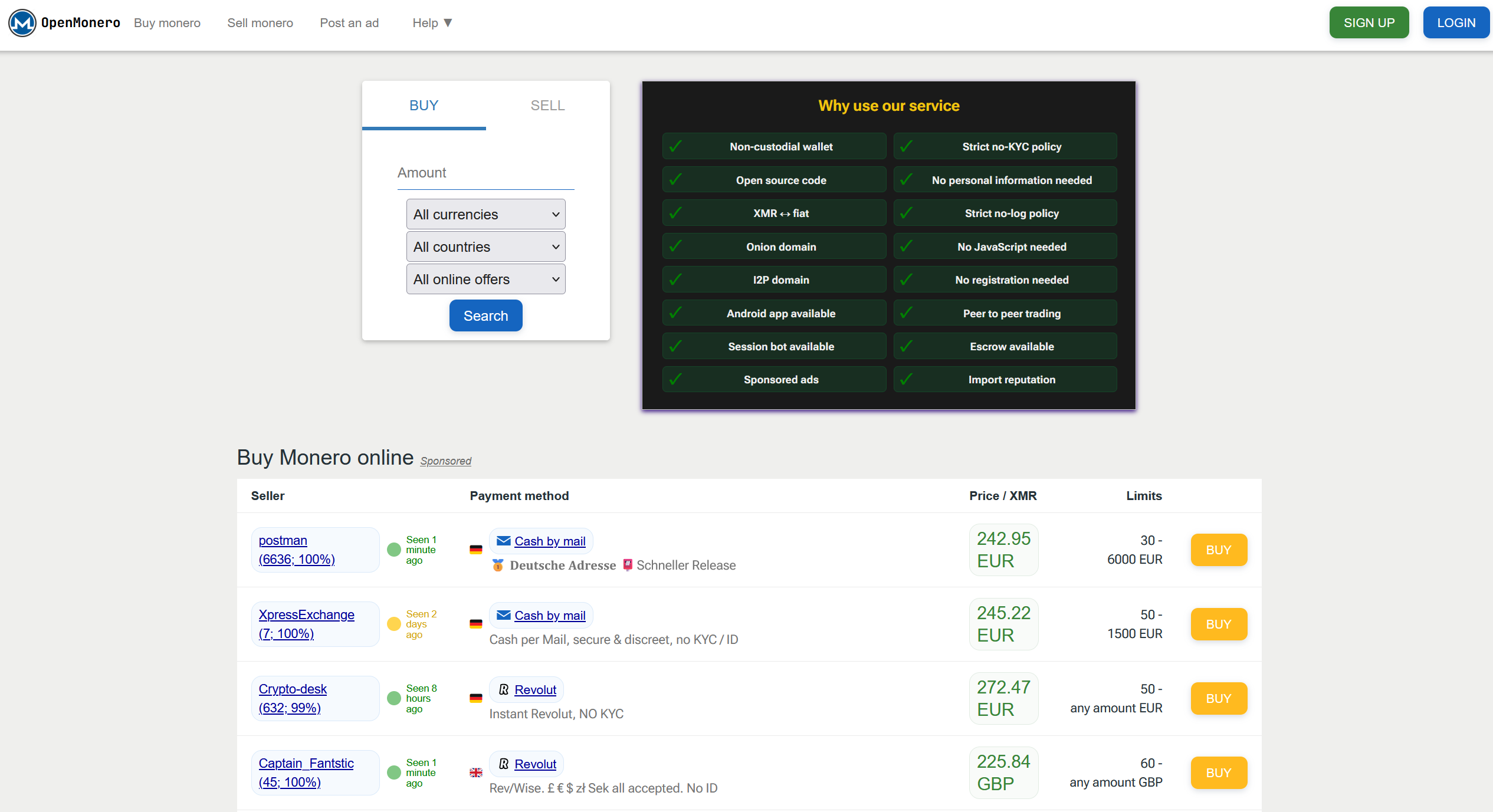Viewport: 1493px width, 812px height.
Task: Click checkmark next to Escrow available
Action: (907, 346)
